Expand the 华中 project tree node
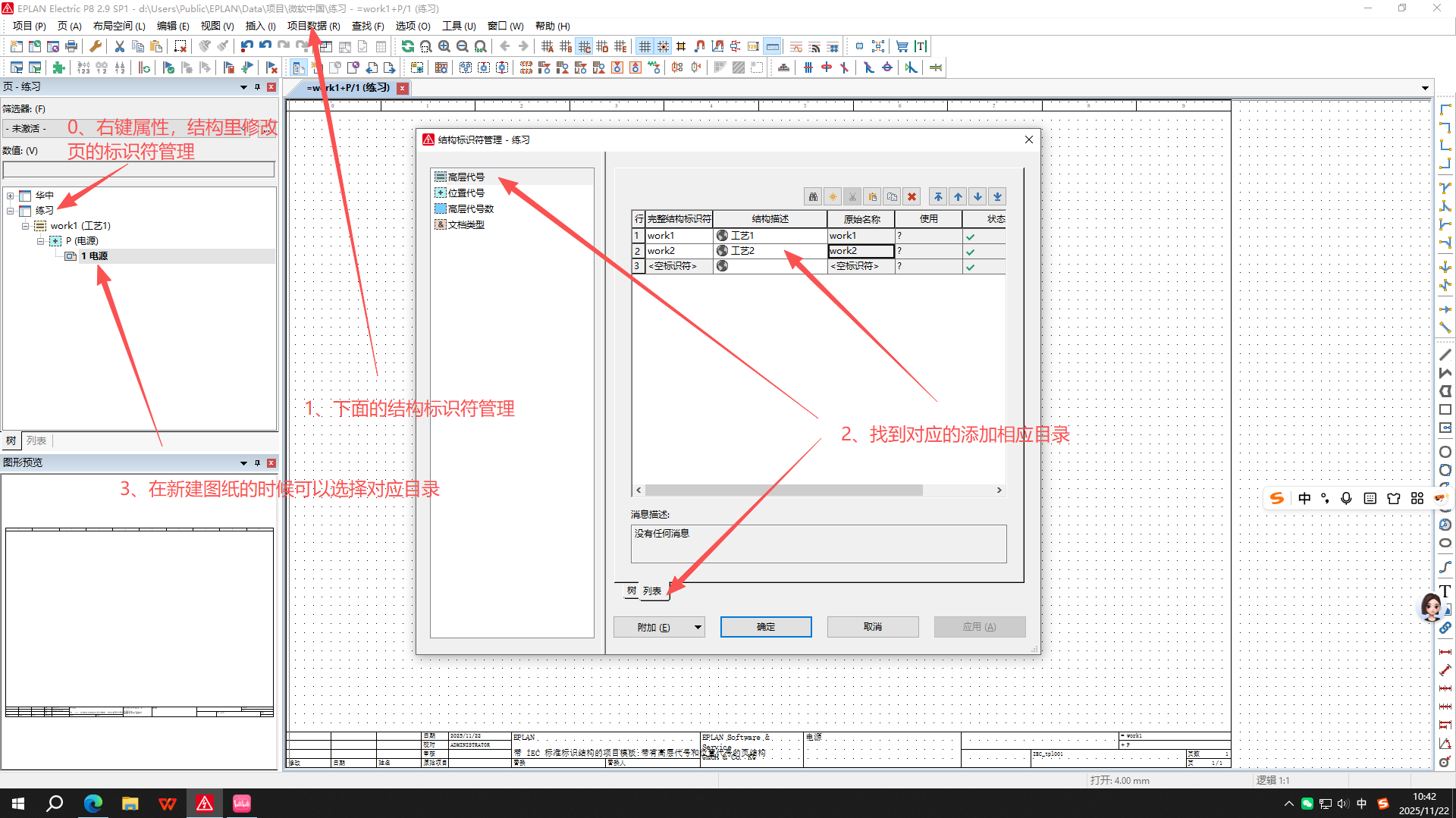Viewport: 1456px width, 818px height. (x=11, y=196)
